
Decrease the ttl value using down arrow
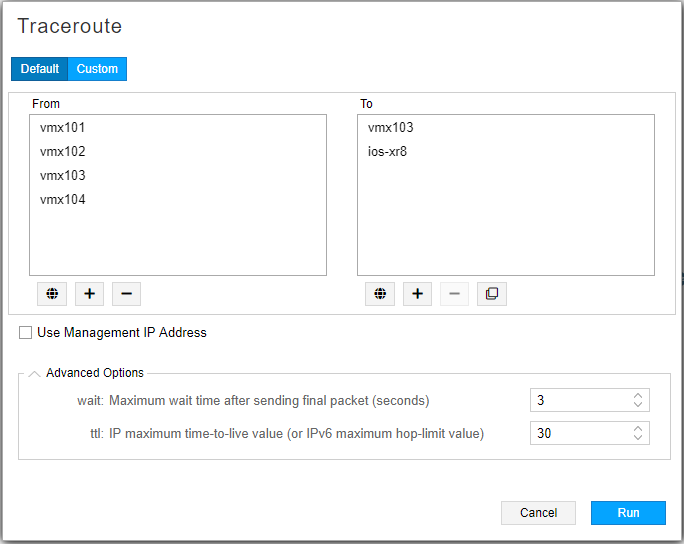click(638, 438)
